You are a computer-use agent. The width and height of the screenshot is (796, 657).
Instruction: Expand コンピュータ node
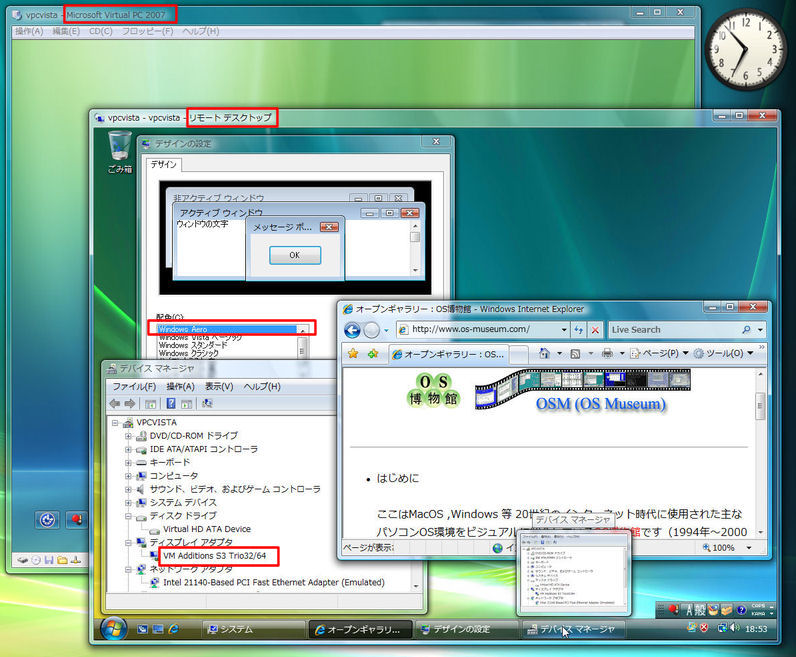click(128, 476)
